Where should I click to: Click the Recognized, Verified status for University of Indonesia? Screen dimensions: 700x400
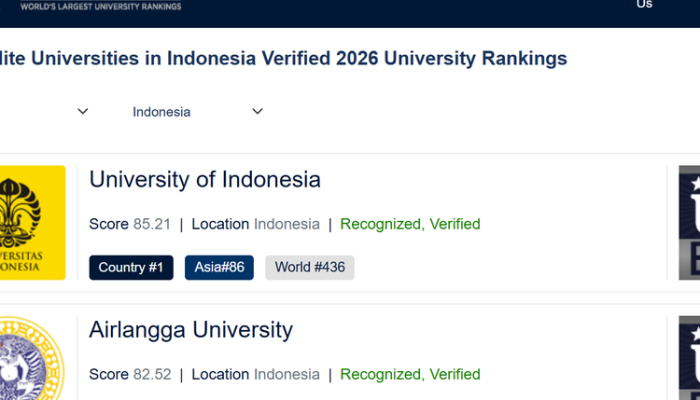(410, 224)
